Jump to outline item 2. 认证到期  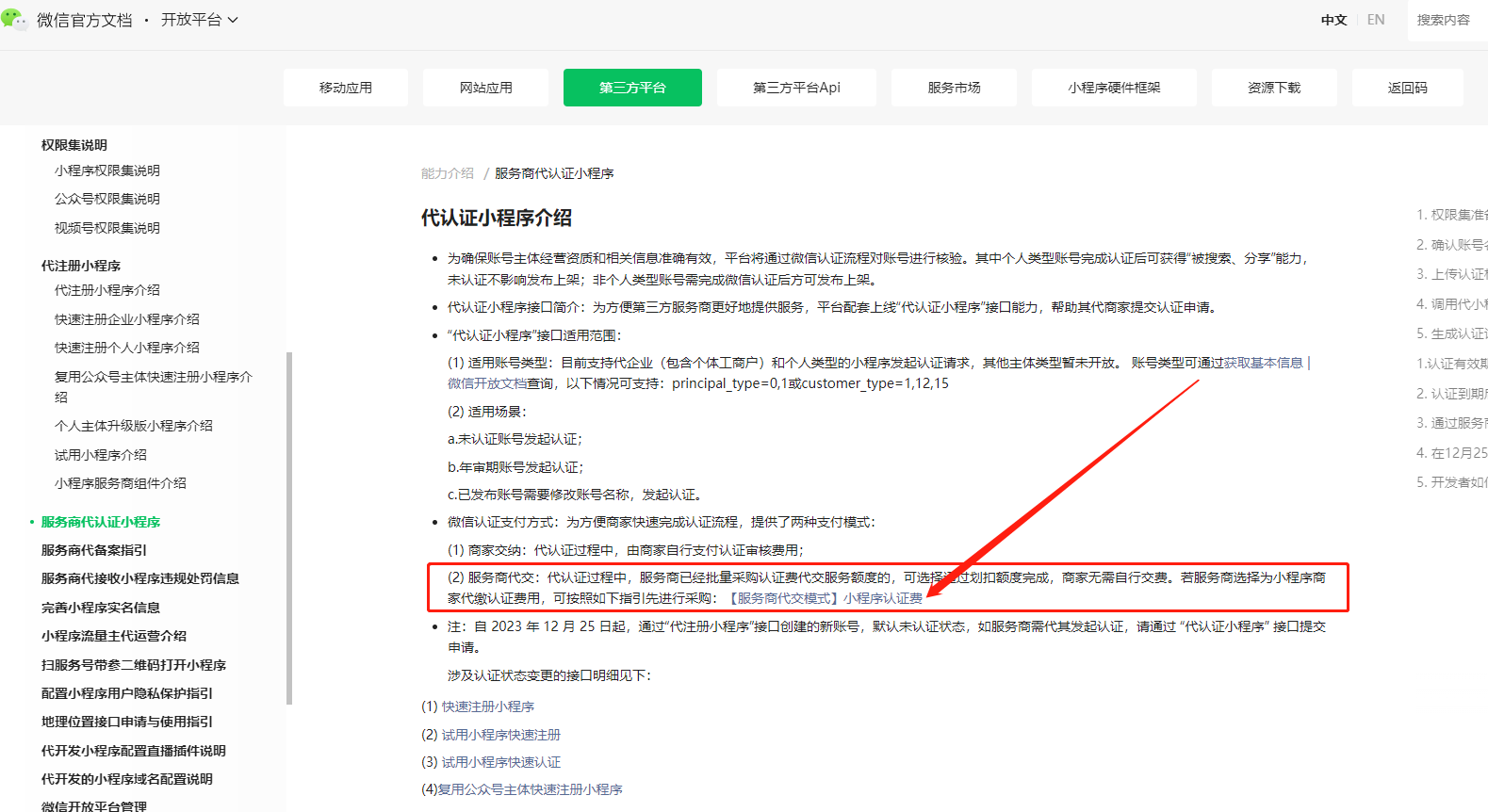pyautogui.click(x=1451, y=393)
